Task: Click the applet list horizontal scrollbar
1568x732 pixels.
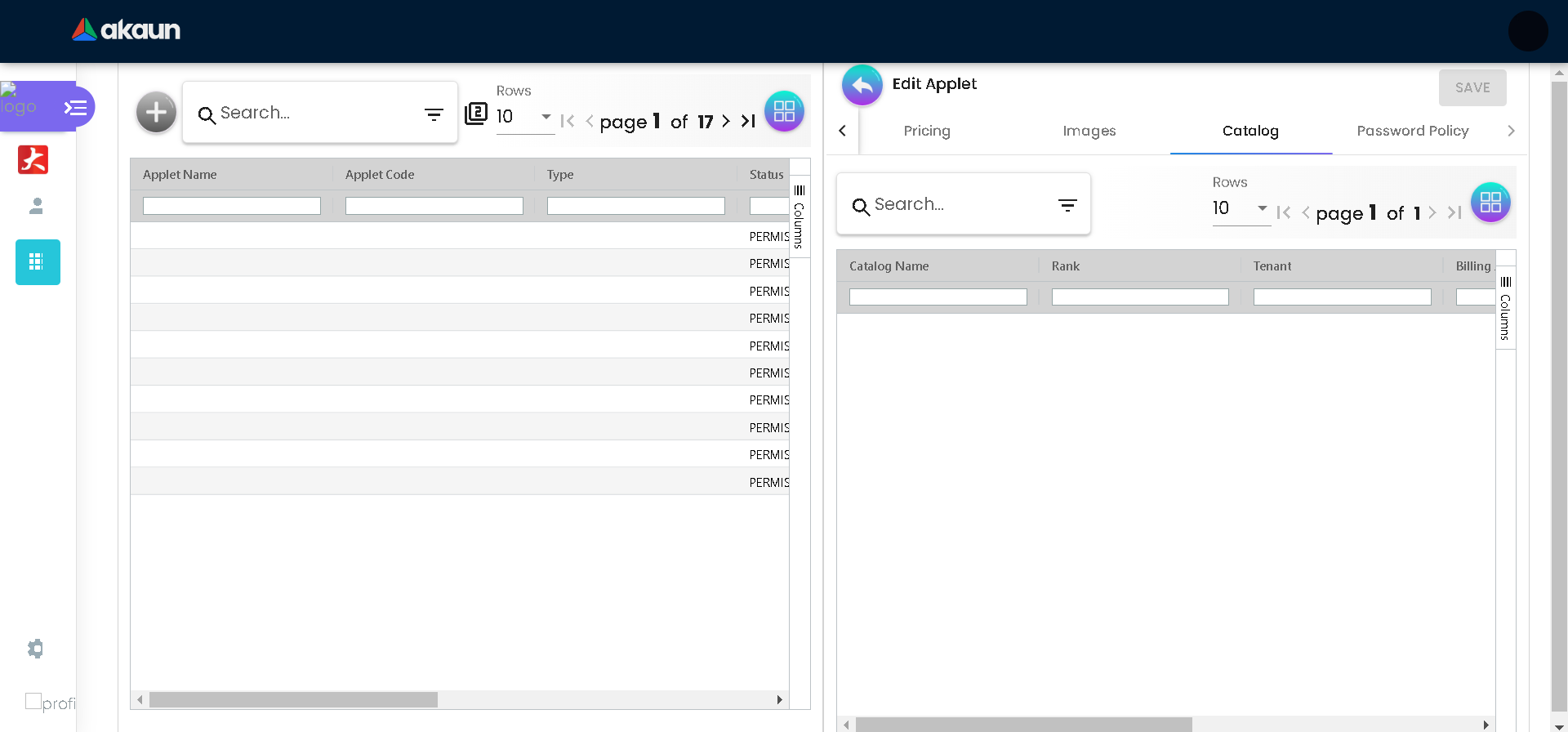Action: tap(294, 700)
